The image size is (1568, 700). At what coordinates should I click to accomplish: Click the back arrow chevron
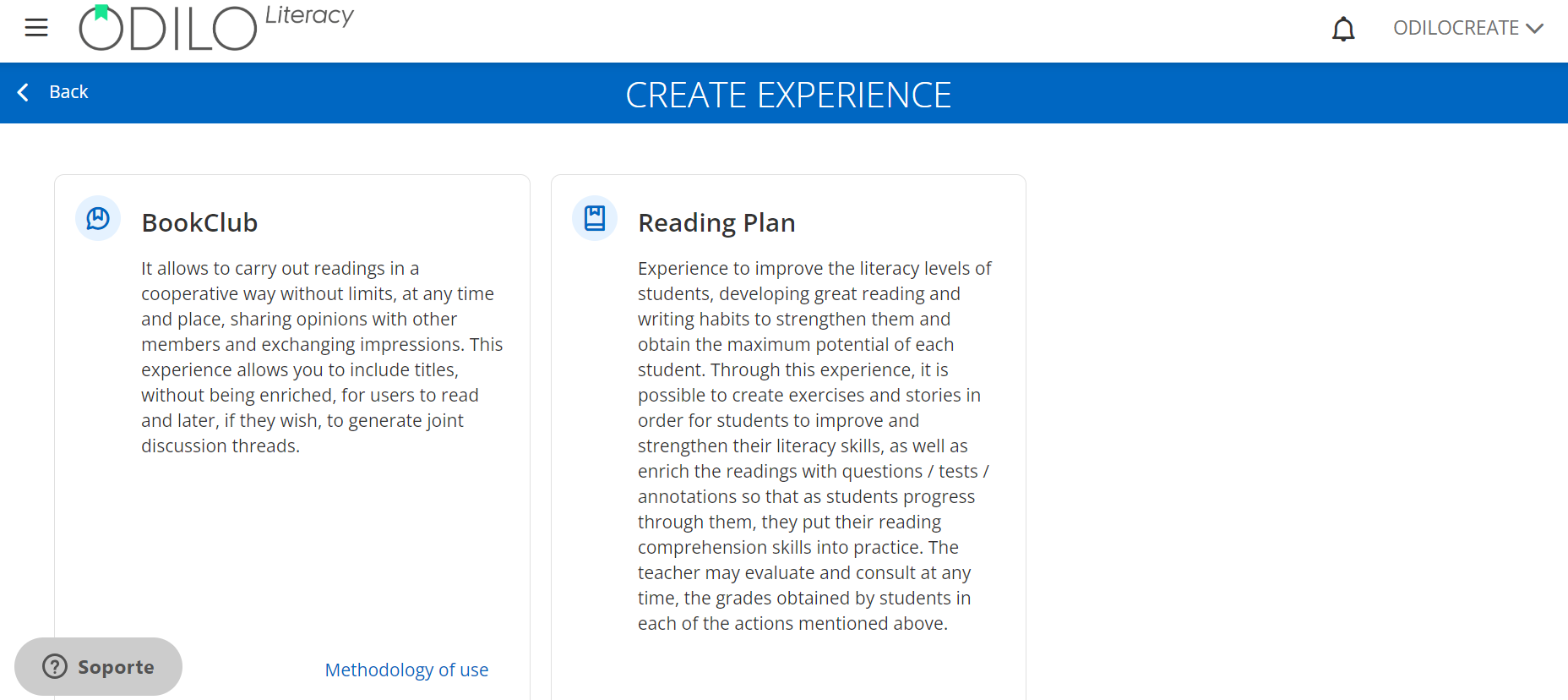tap(24, 92)
